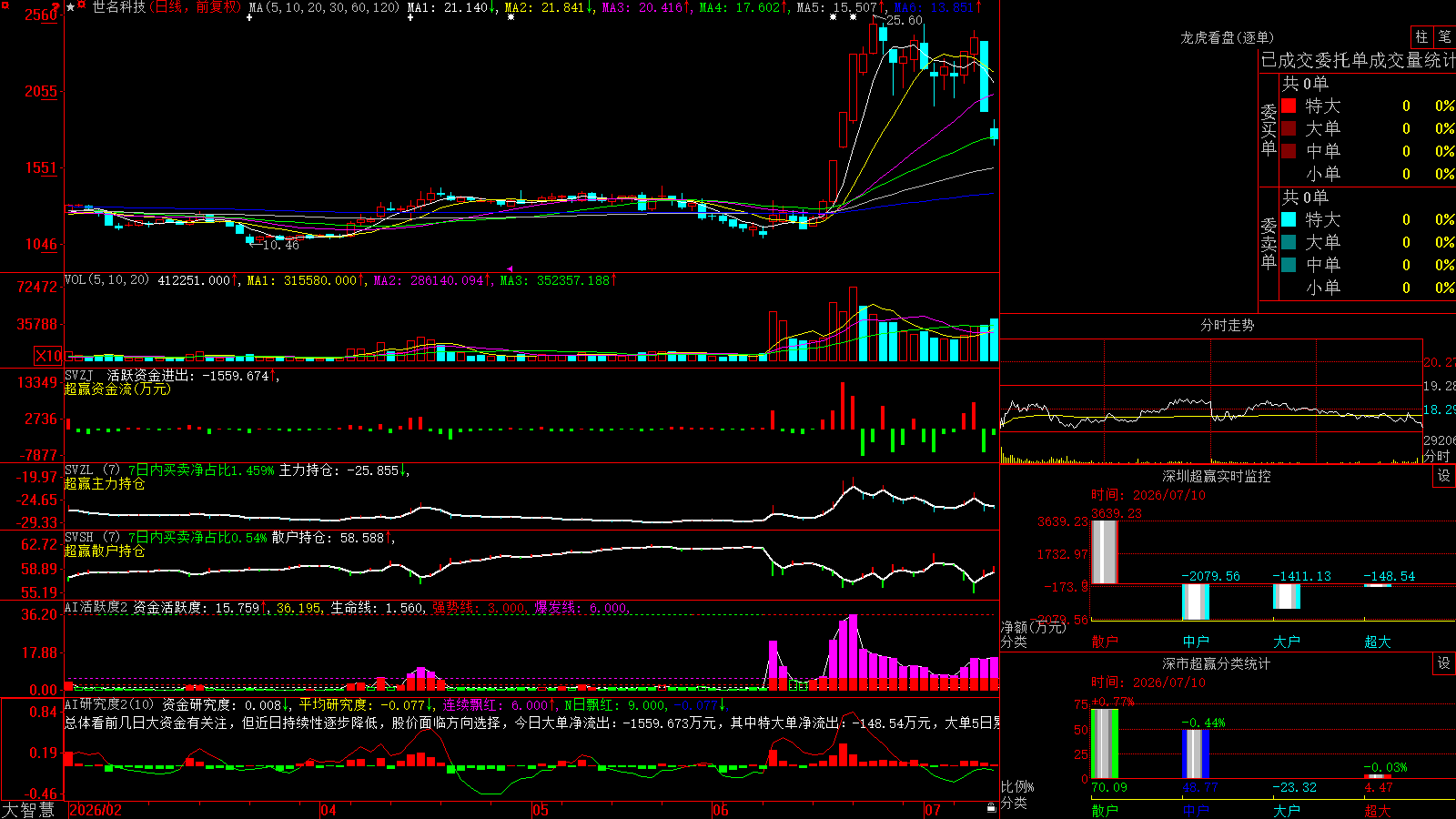Viewport: 1456px width, 819px height.
Task: Click the 时间: 2026/07/10 label in 实时监控
Action: click(x=1148, y=495)
